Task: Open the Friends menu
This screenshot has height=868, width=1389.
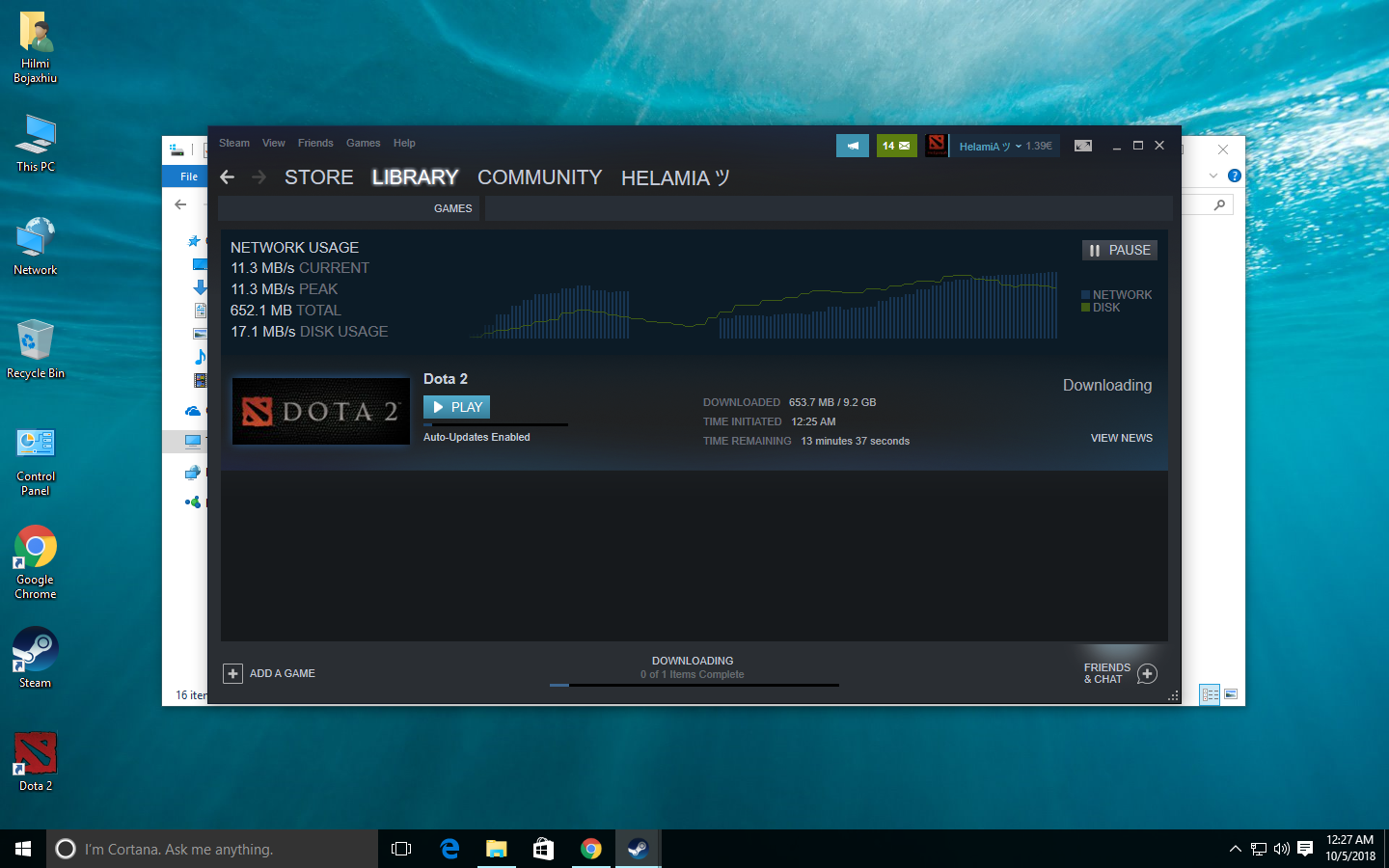Action: pos(315,143)
